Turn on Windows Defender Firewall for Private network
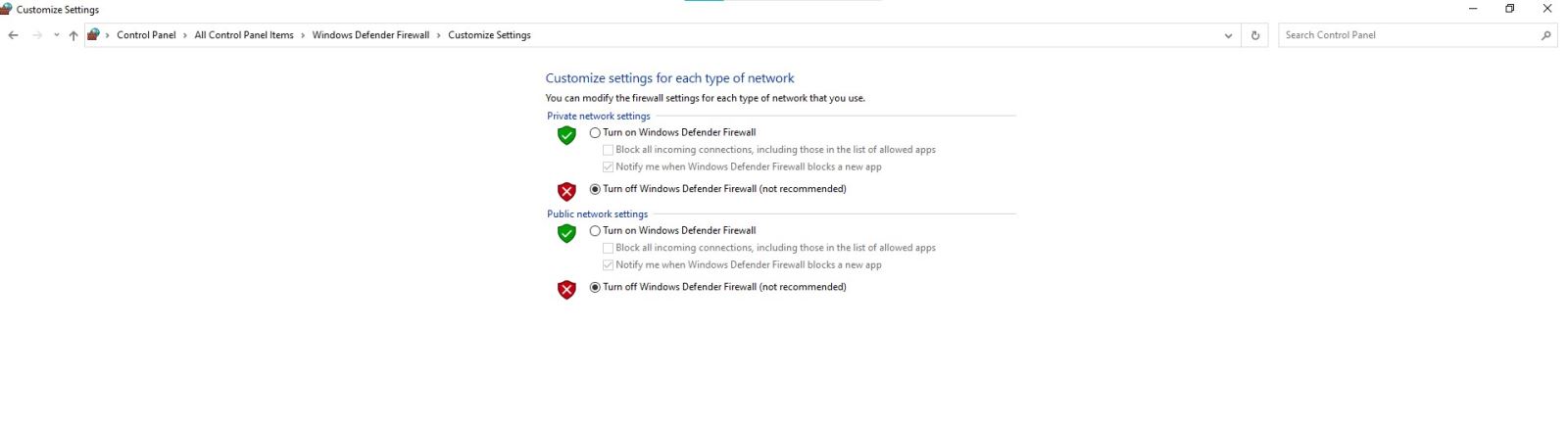 pos(595,133)
